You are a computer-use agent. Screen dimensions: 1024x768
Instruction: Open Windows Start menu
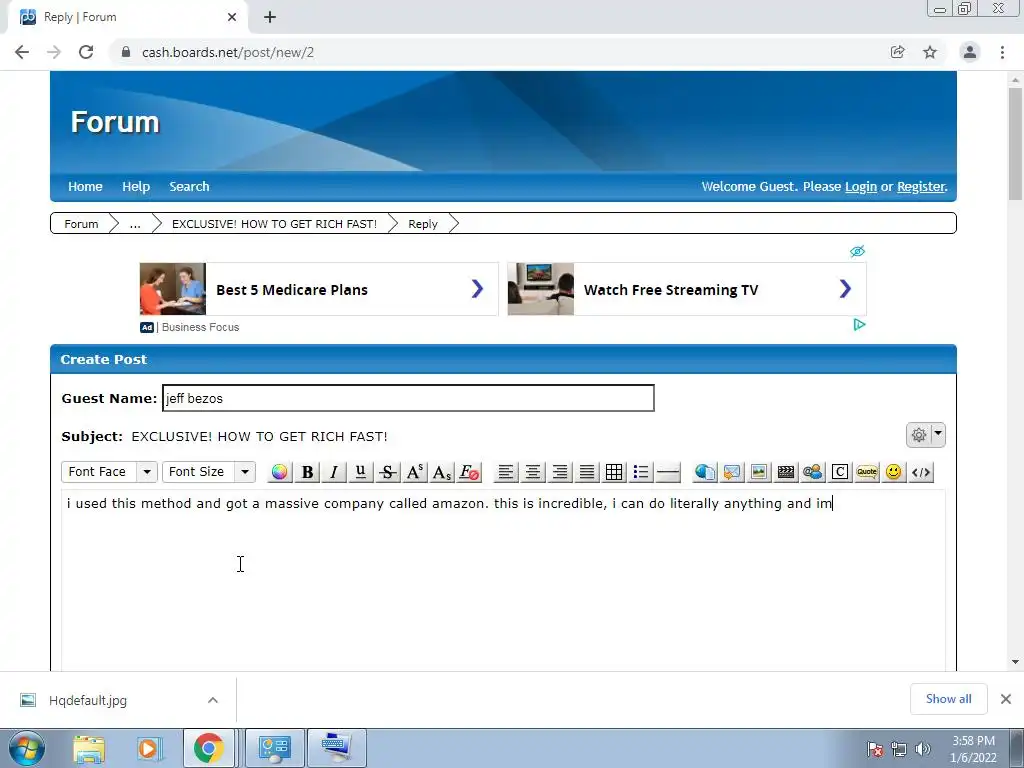[x=27, y=748]
